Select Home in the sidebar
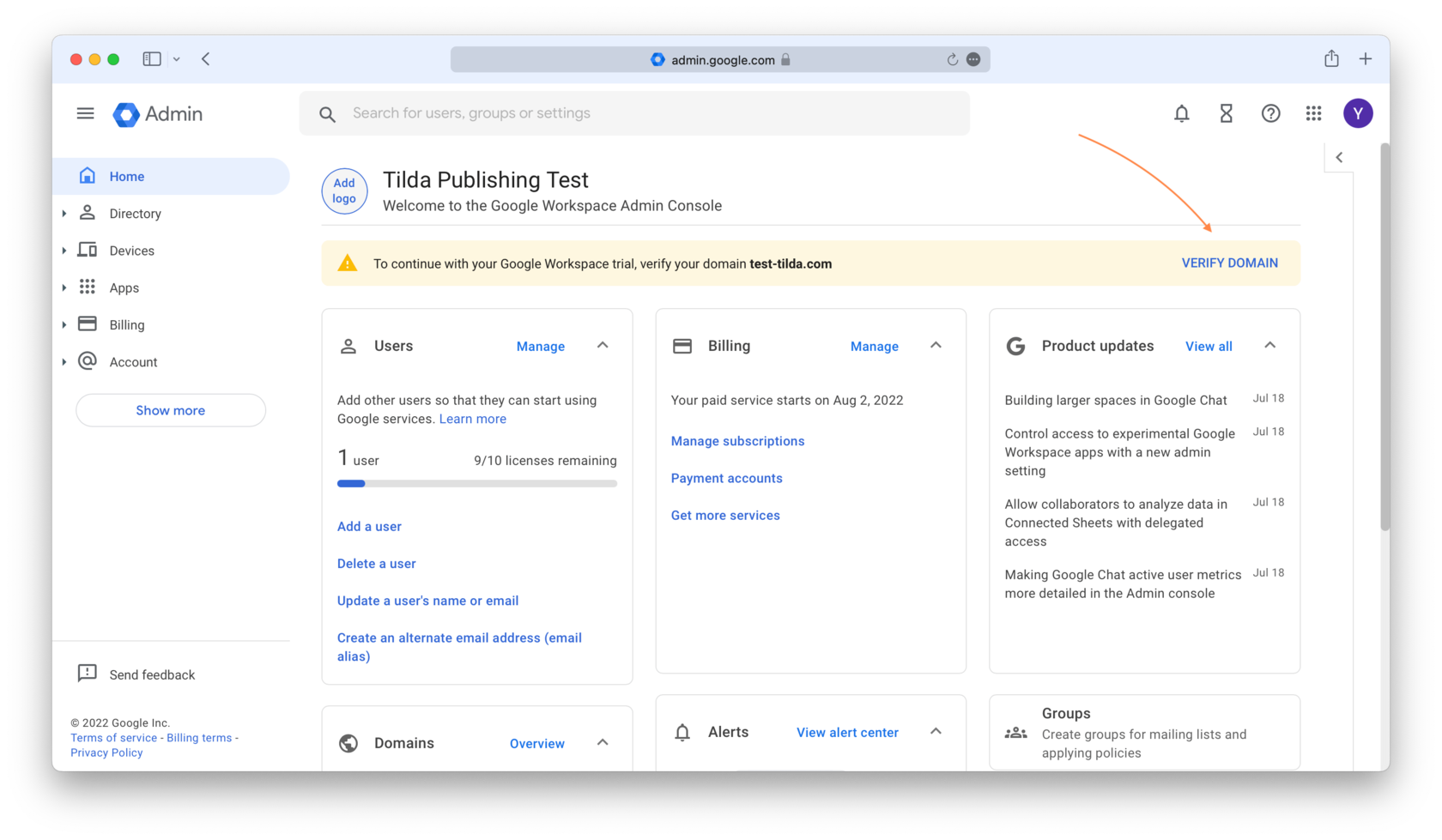The width and height of the screenshot is (1442, 840). [127, 176]
